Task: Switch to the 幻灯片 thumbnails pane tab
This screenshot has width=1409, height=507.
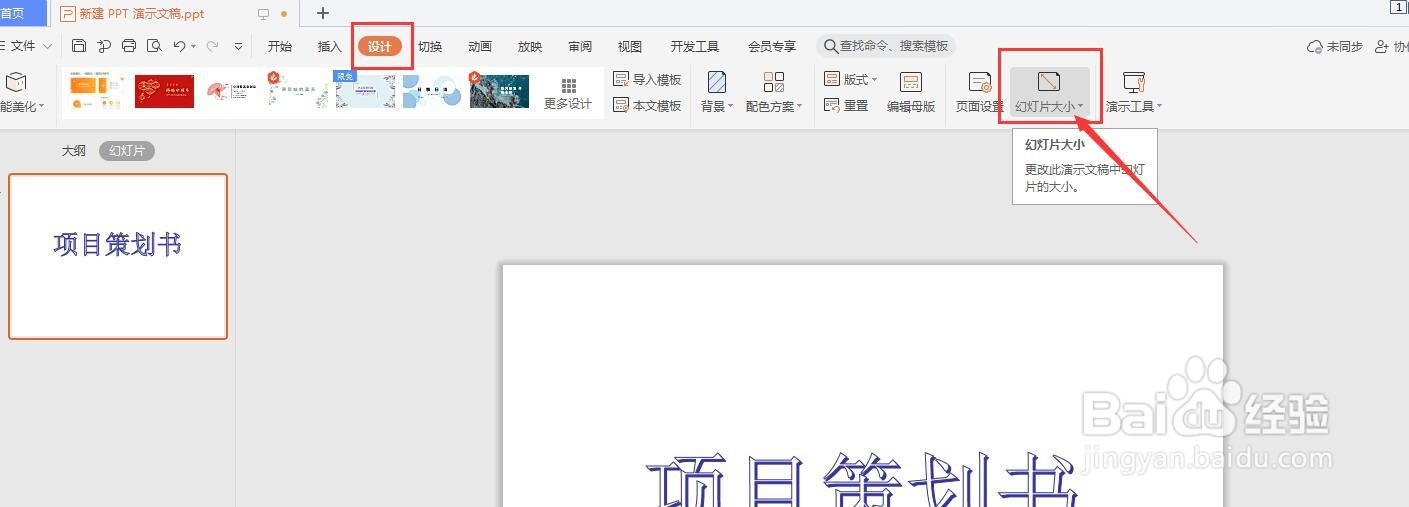Action: 127,151
